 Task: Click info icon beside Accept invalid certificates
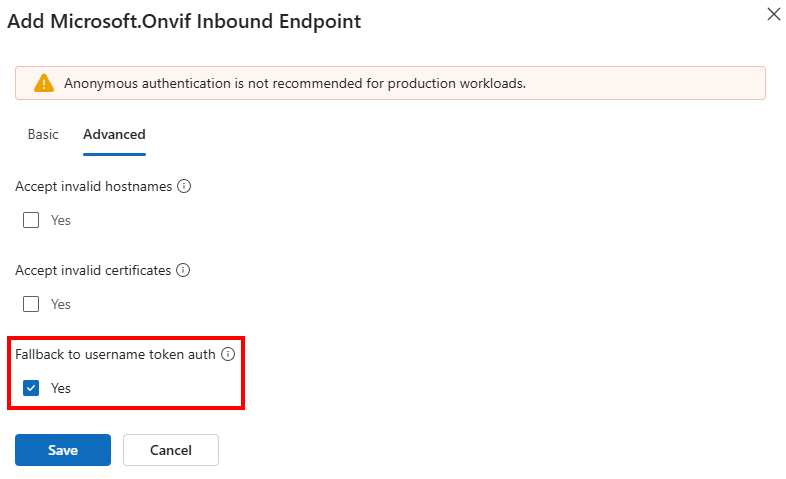click(x=183, y=270)
